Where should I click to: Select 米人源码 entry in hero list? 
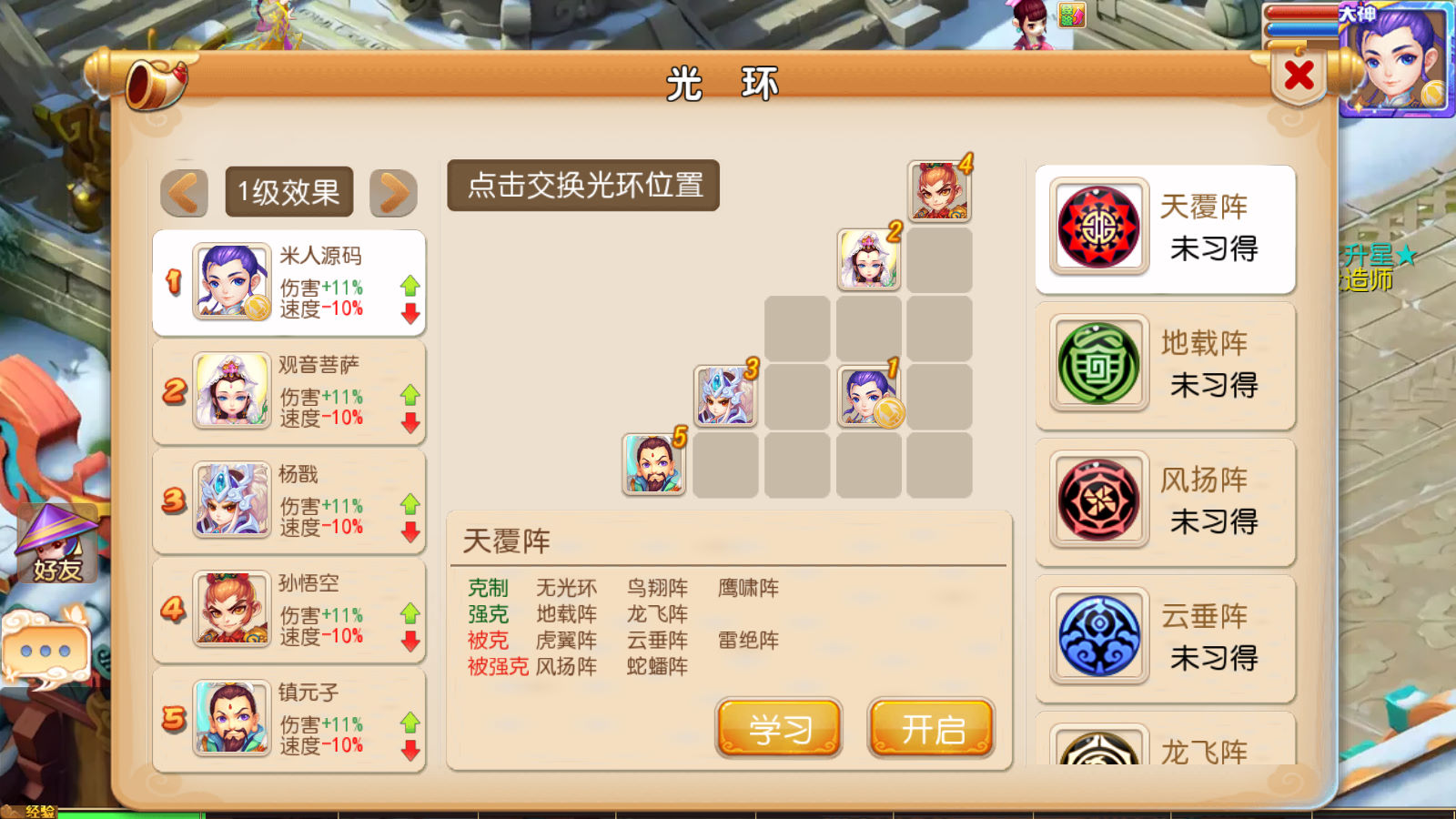point(289,282)
